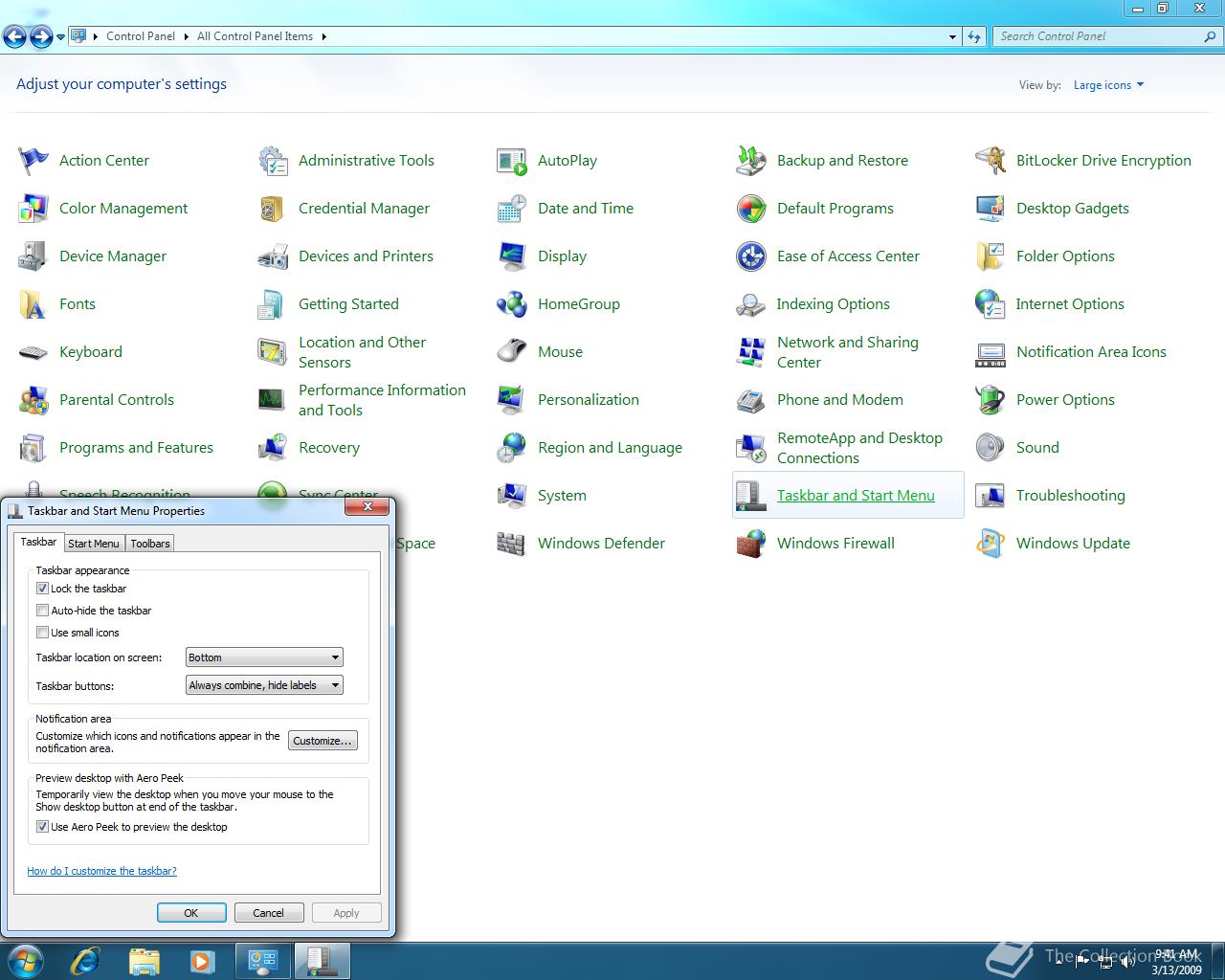Viewport: 1225px width, 980px height.
Task: Open How do I customize the taskbar link
Action: [x=101, y=871]
